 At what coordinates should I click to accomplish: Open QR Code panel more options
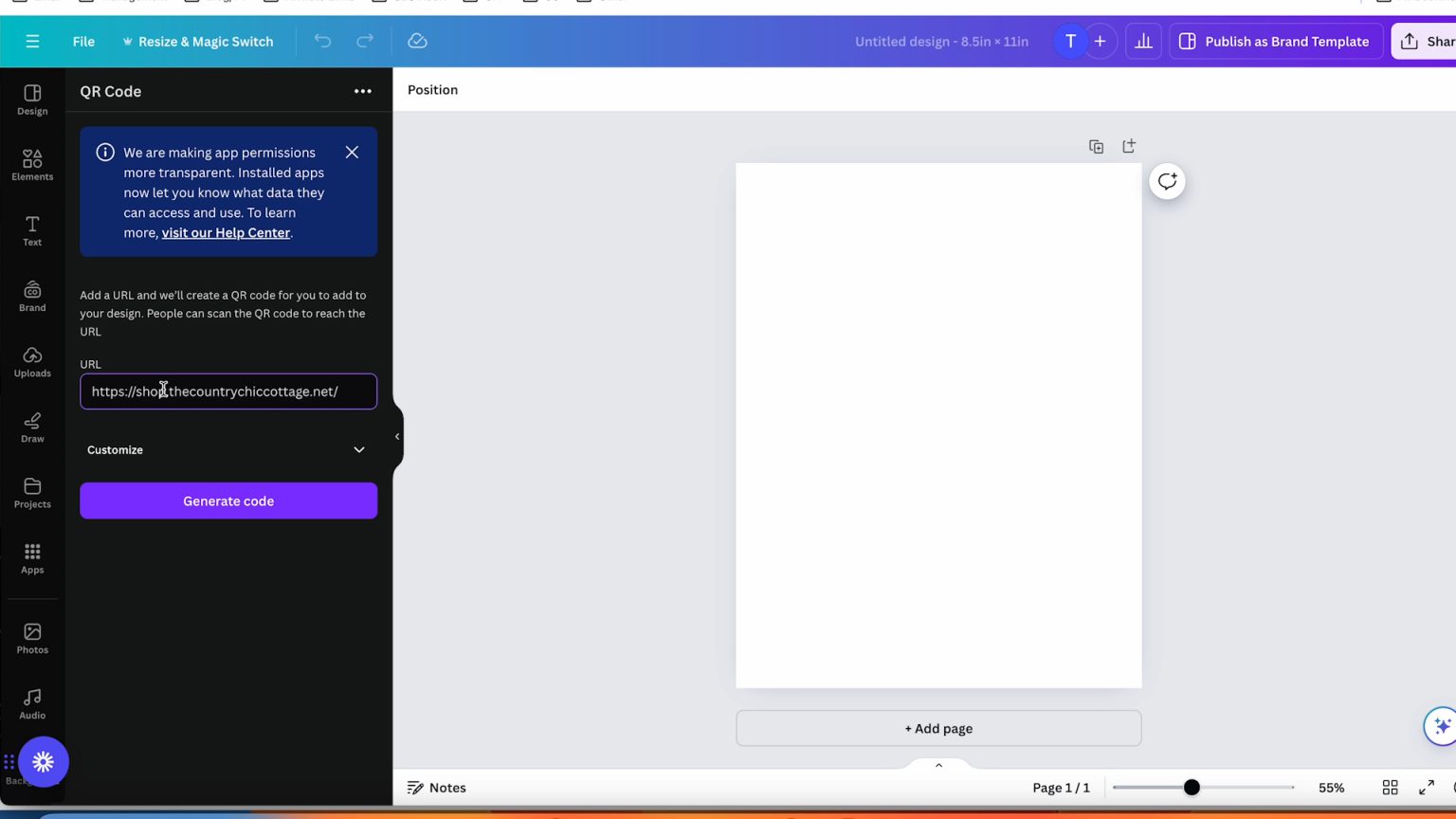point(362,91)
